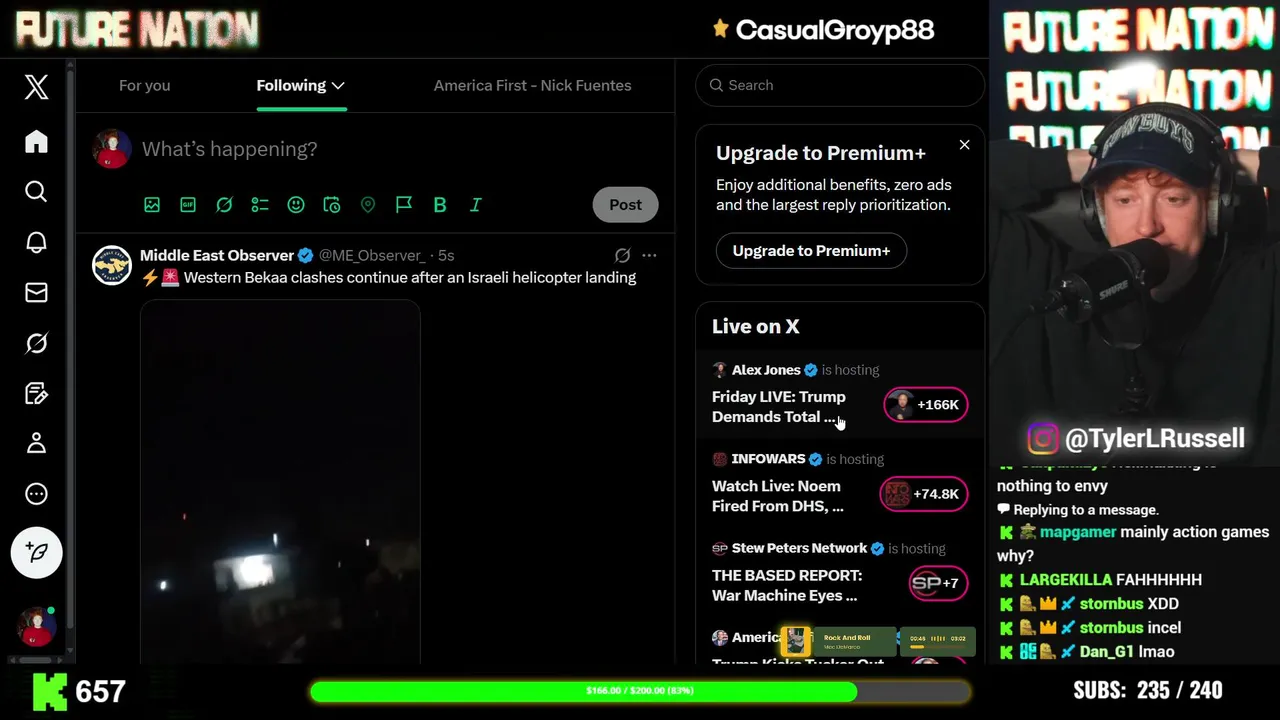Expand the Following feed dropdown chevron
Screen dimensions: 1280x720
[x=338, y=86]
